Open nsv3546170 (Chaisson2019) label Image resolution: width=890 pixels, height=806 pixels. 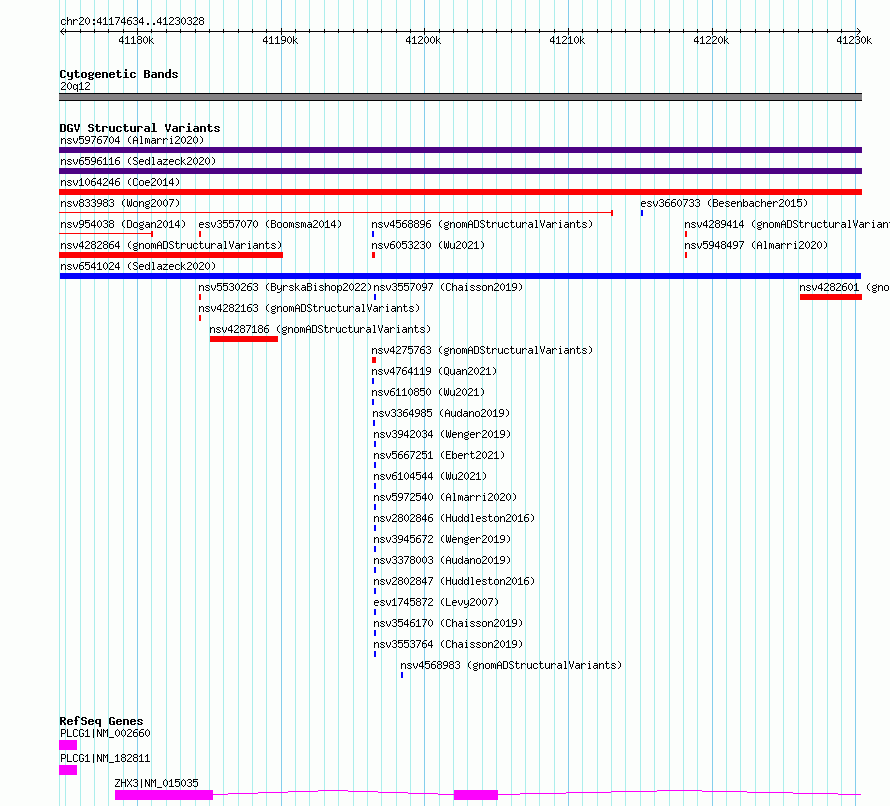(x=448, y=623)
